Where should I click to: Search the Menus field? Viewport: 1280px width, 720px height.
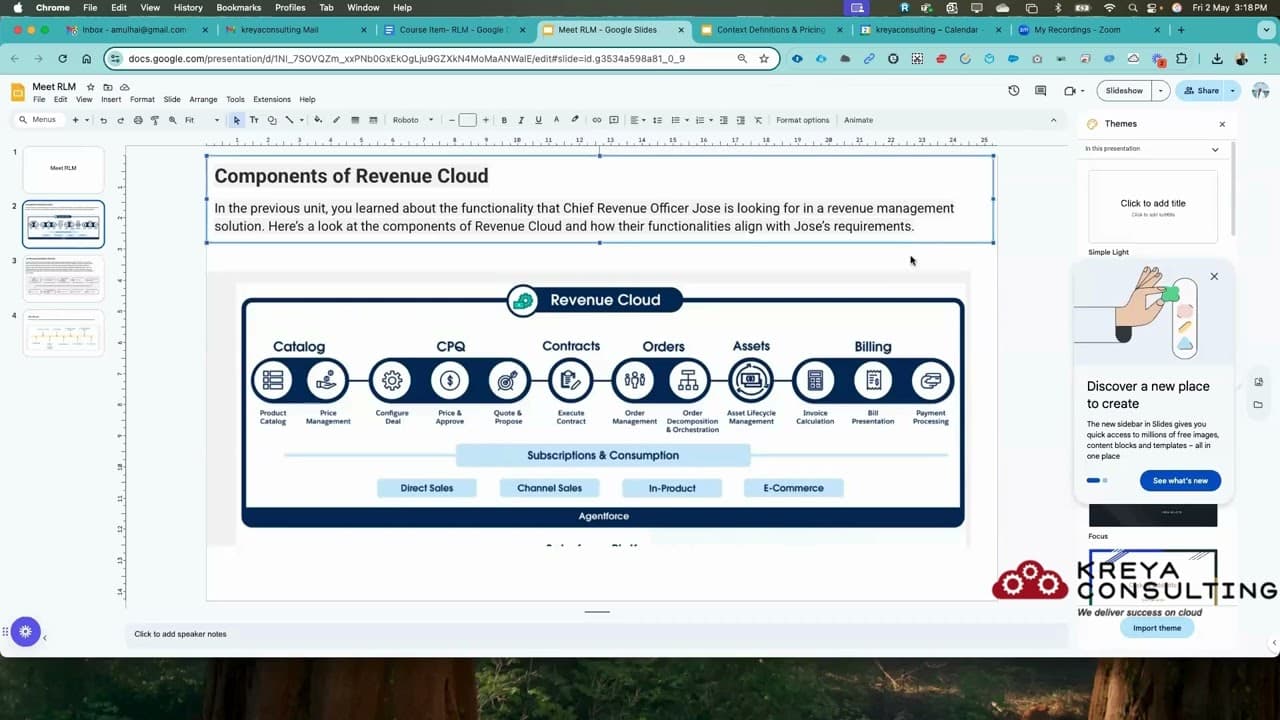coord(40,120)
